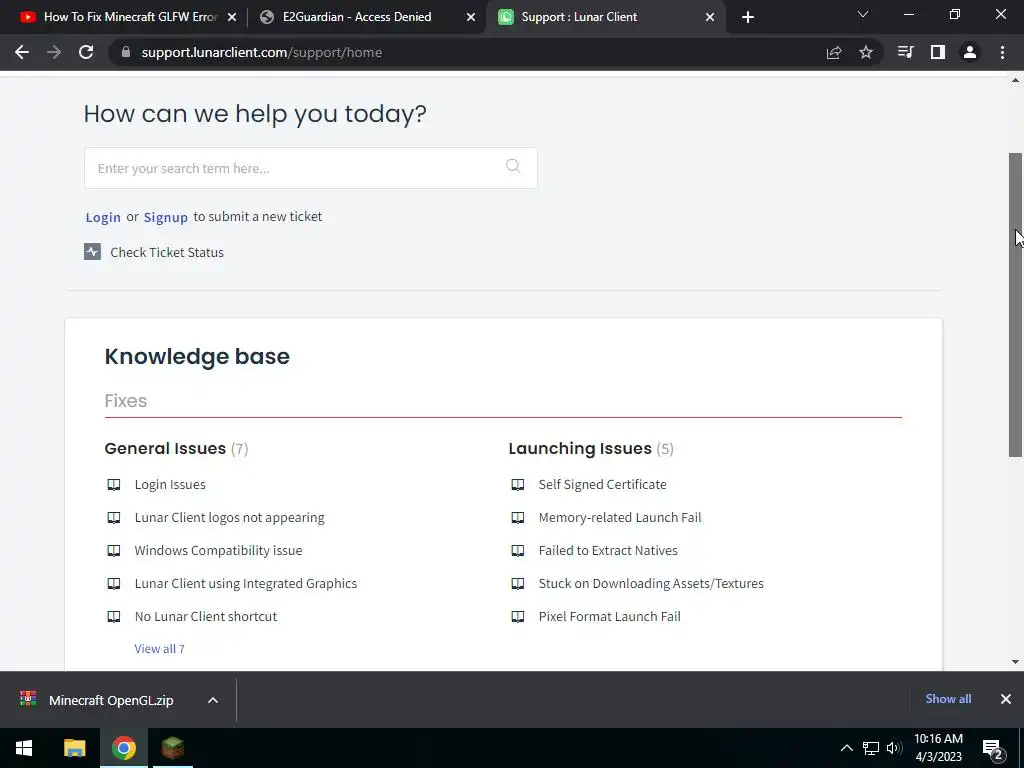1024x768 pixels.
Task: Switch to How To Fix Minecraft GLFW tab
Action: pos(130,17)
